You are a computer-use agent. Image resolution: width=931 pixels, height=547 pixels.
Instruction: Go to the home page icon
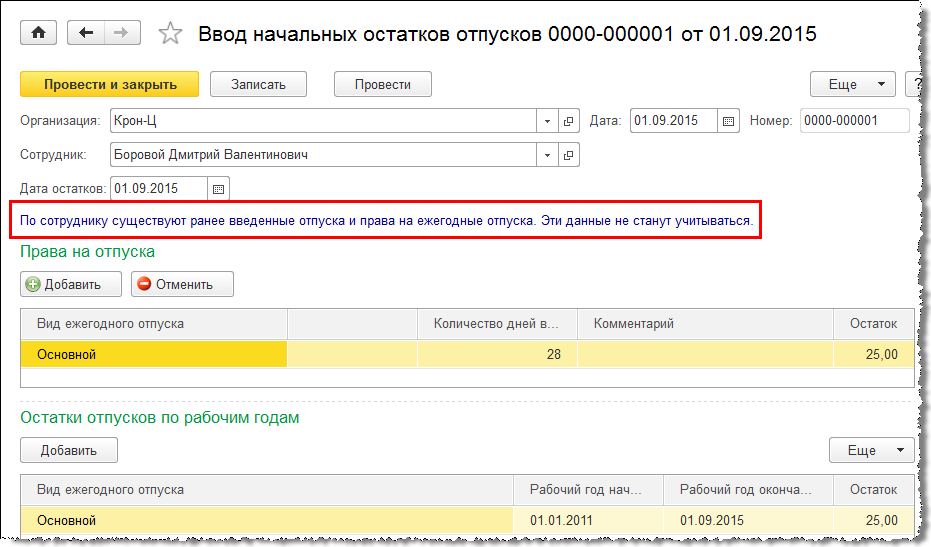[39, 33]
